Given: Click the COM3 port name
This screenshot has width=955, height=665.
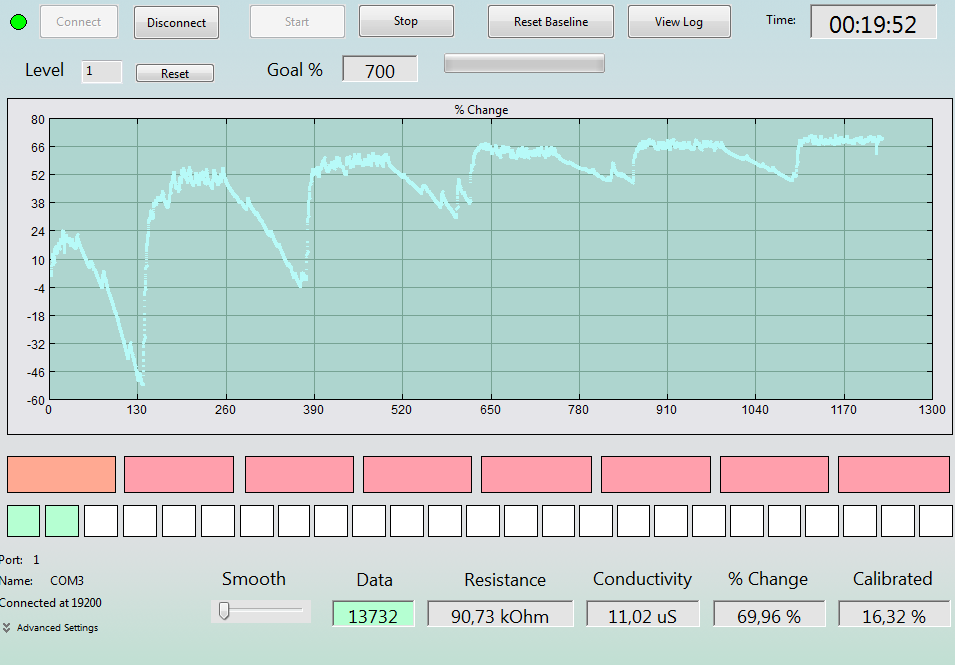Looking at the screenshot, I should coord(67,581).
